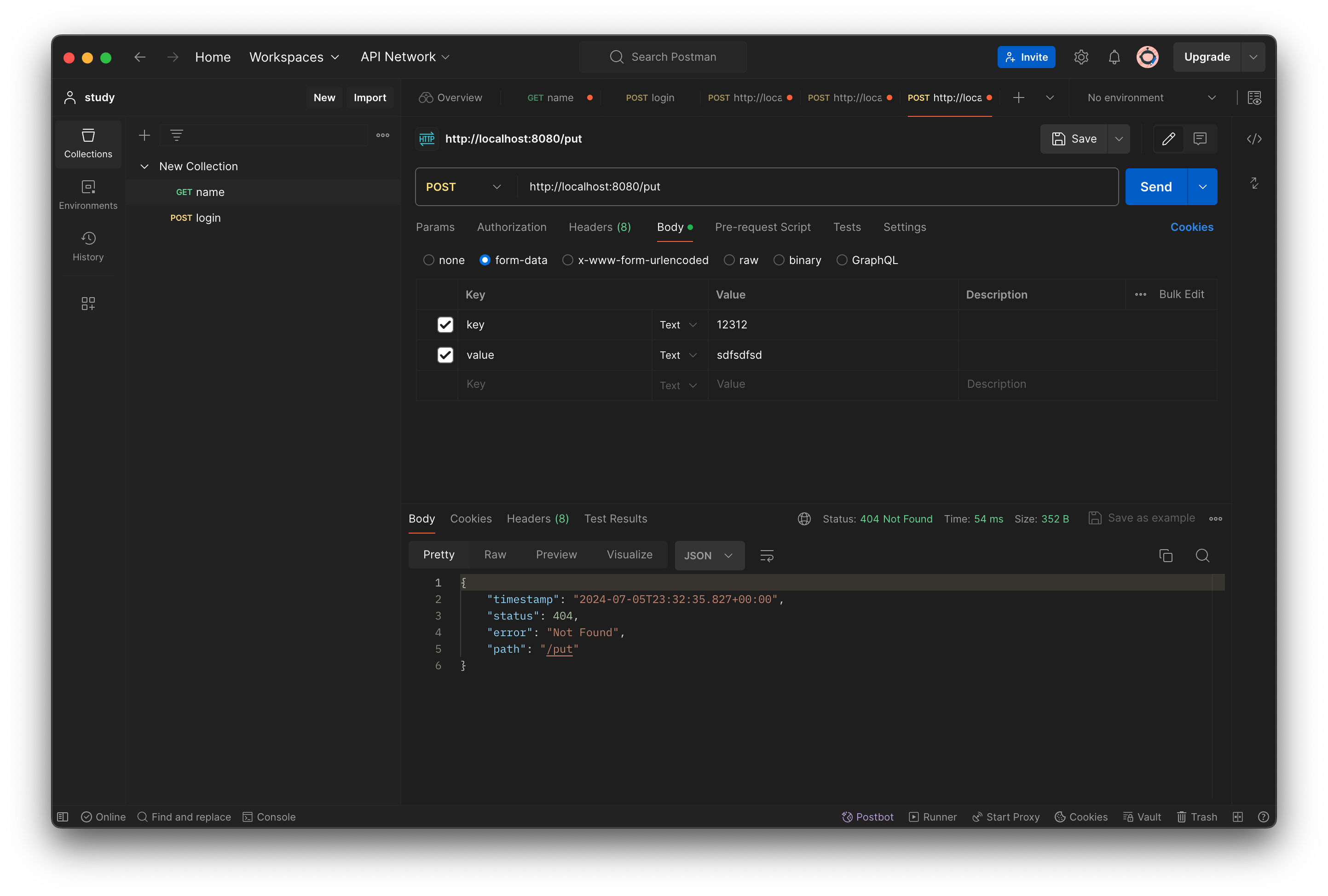
Task: Switch to the Pre-request Script tab
Action: pyautogui.click(x=762, y=227)
